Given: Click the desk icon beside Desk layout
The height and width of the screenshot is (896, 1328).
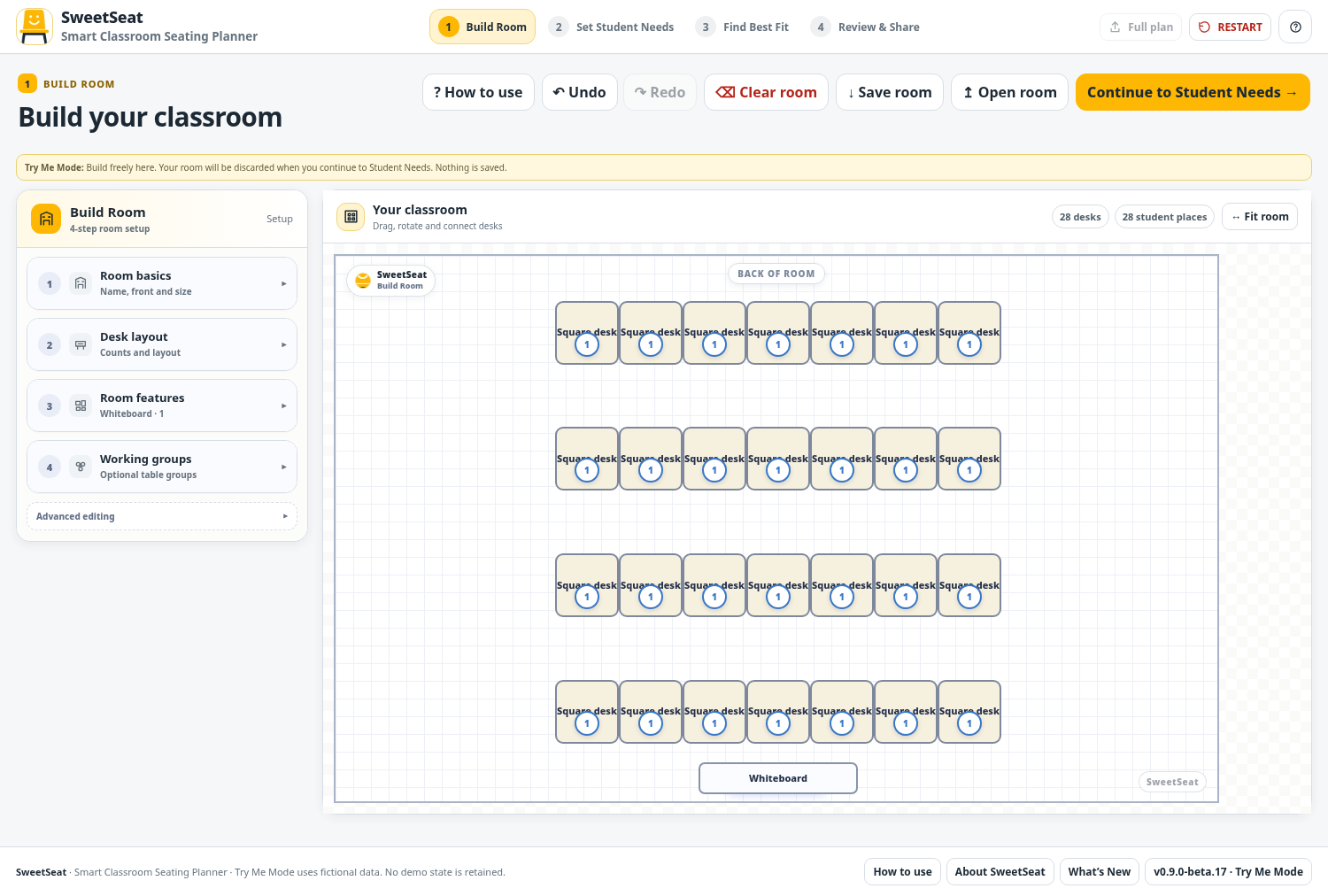Looking at the screenshot, I should click(x=81, y=344).
